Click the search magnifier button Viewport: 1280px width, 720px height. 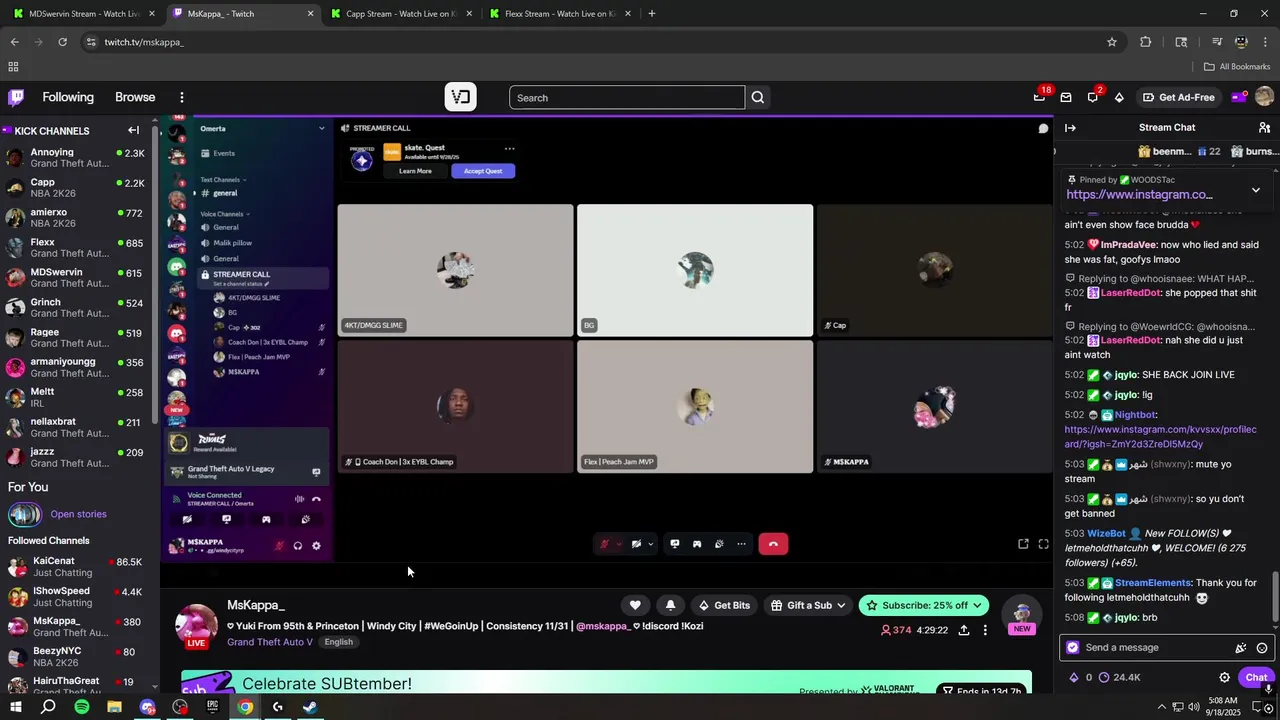click(757, 97)
